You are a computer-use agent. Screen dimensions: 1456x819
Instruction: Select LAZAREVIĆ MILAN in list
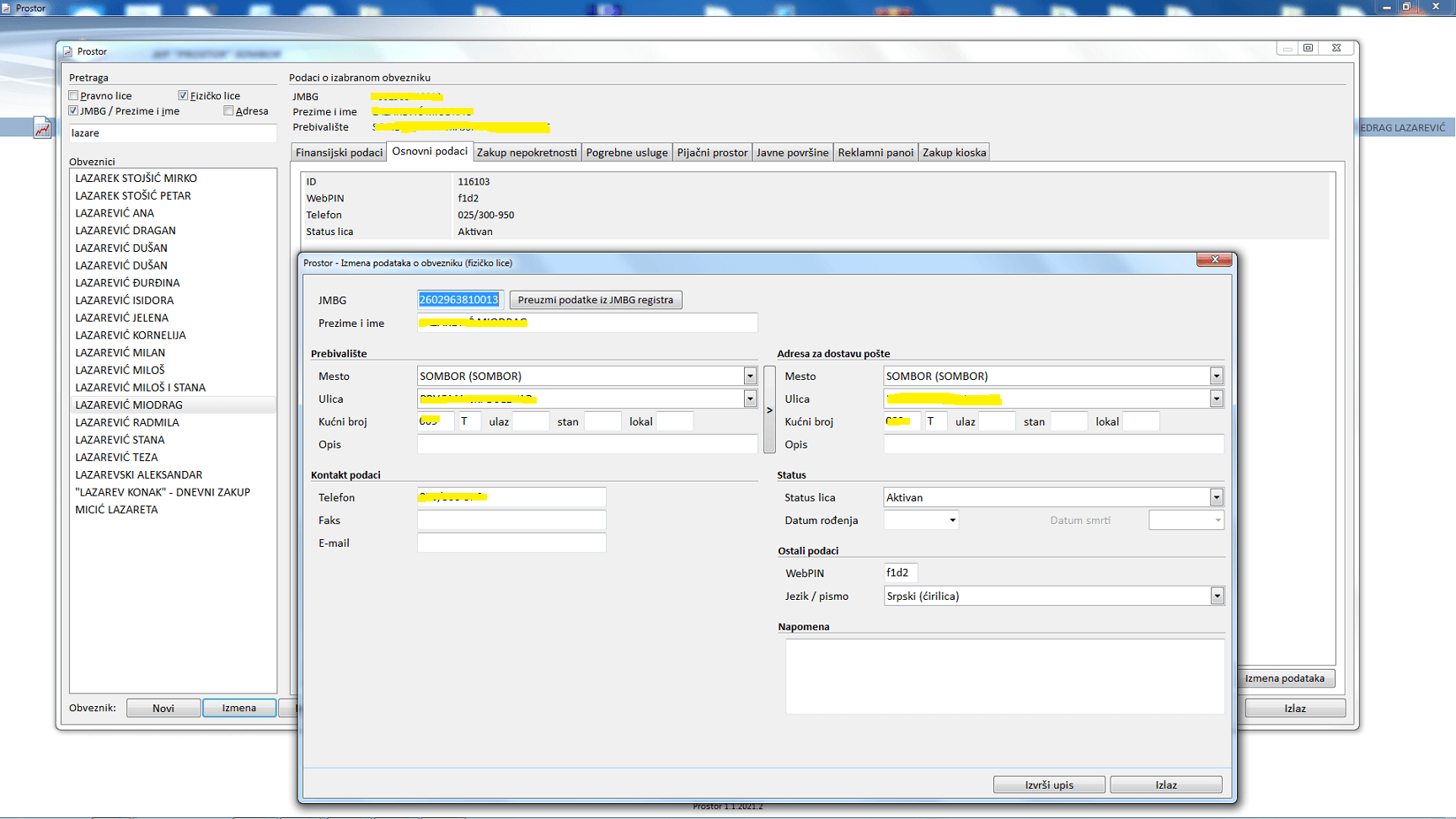(x=173, y=352)
